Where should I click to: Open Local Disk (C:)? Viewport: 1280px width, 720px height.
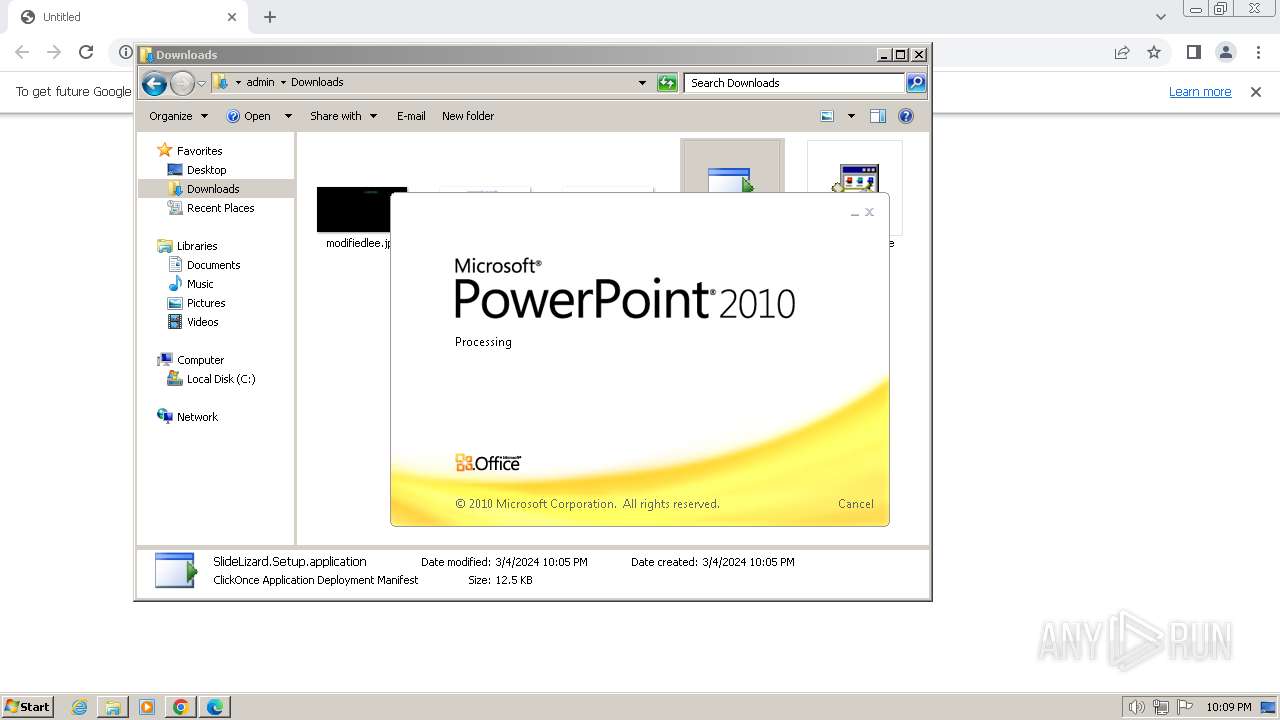coord(221,379)
